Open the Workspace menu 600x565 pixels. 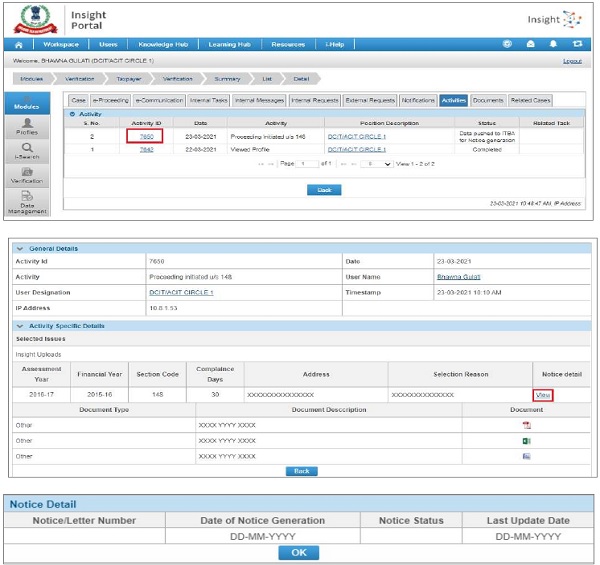tap(61, 44)
